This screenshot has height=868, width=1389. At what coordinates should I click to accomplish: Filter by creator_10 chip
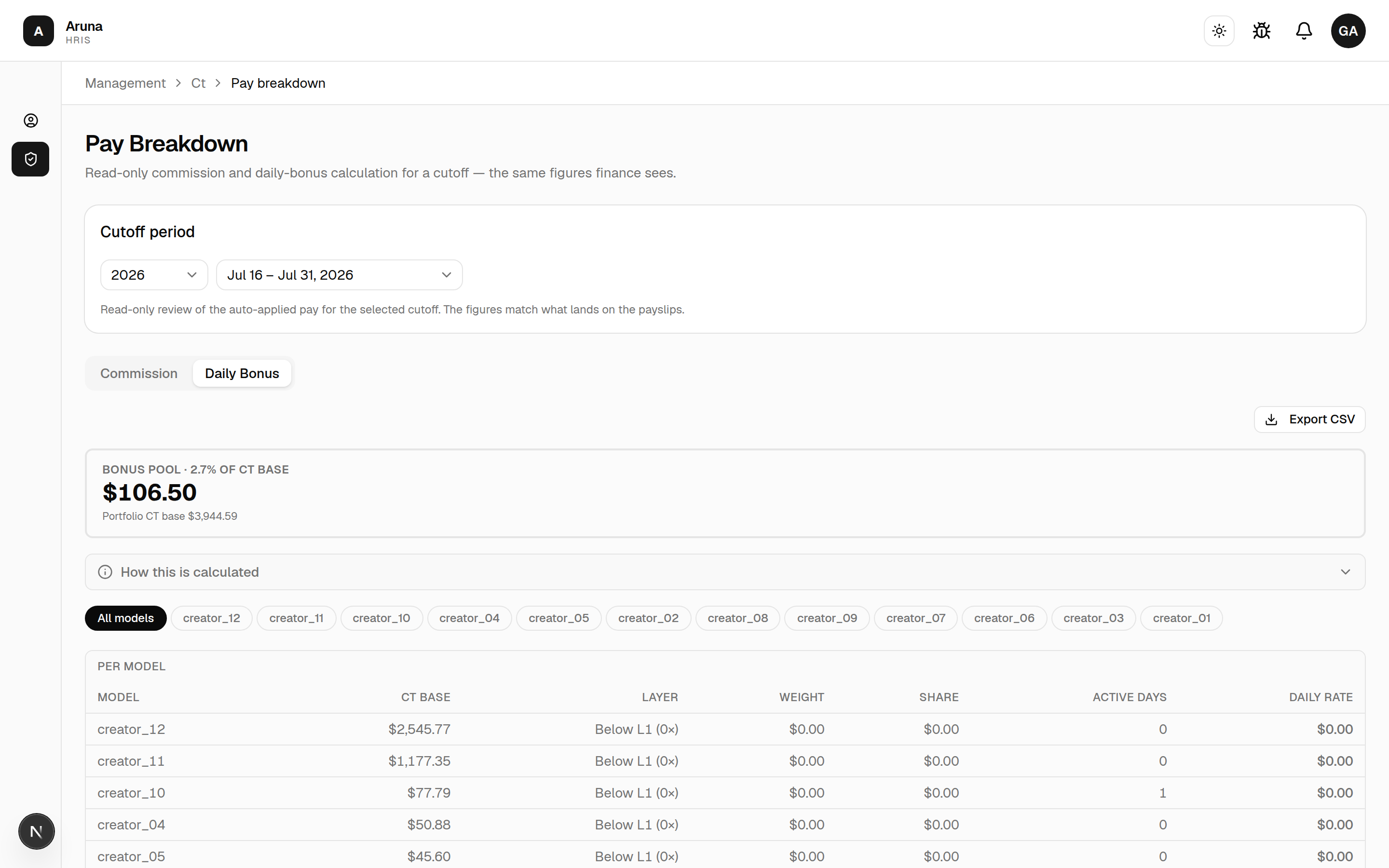point(381,618)
